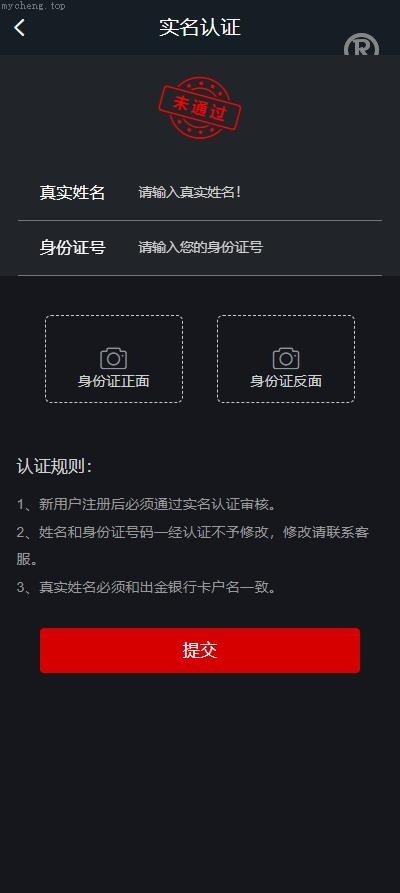
Task: Click the 实名认证 page title
Action: 200,27
